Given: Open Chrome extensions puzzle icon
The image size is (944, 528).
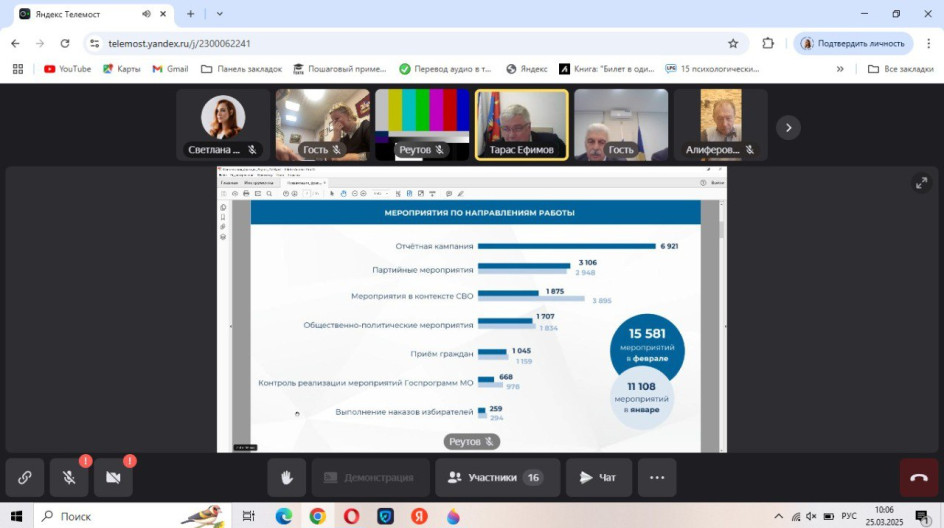Looking at the screenshot, I should (x=768, y=44).
